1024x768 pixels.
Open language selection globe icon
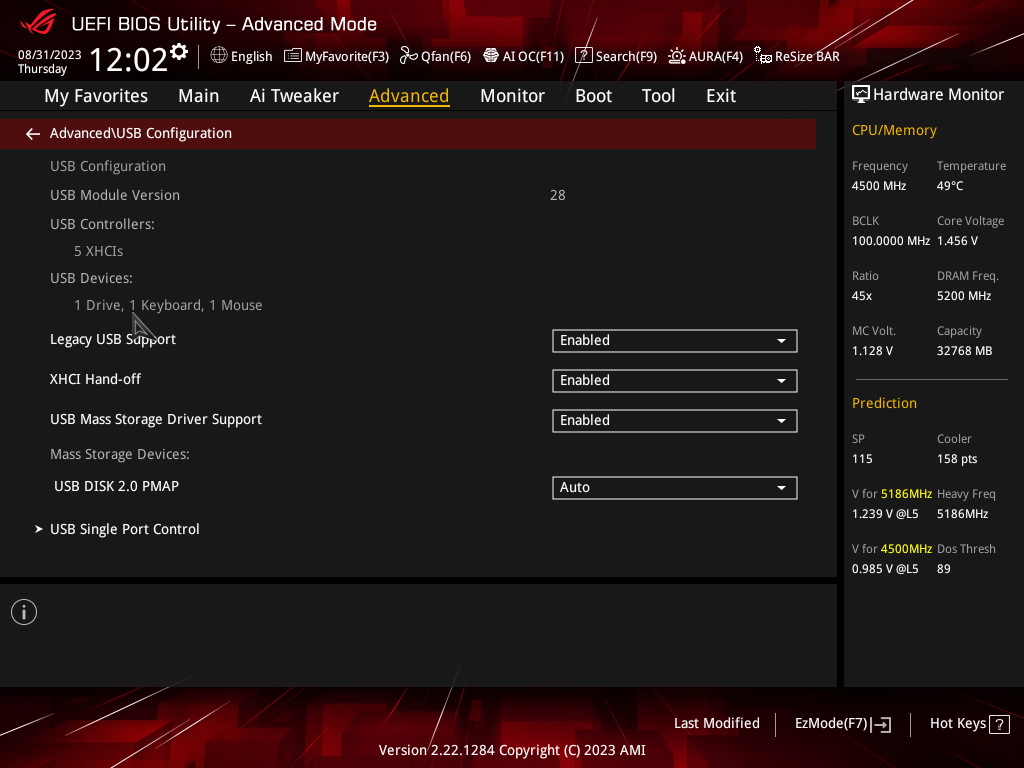[x=219, y=56]
